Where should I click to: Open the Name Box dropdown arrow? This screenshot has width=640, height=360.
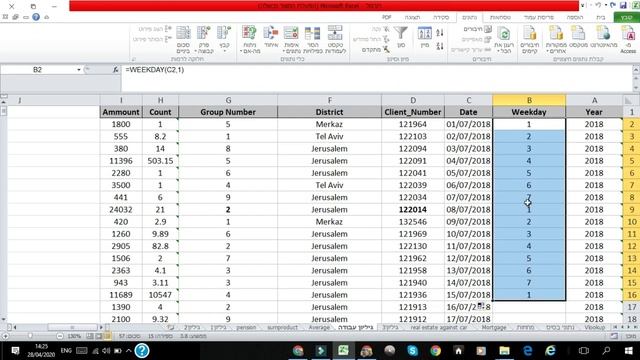click(78, 70)
